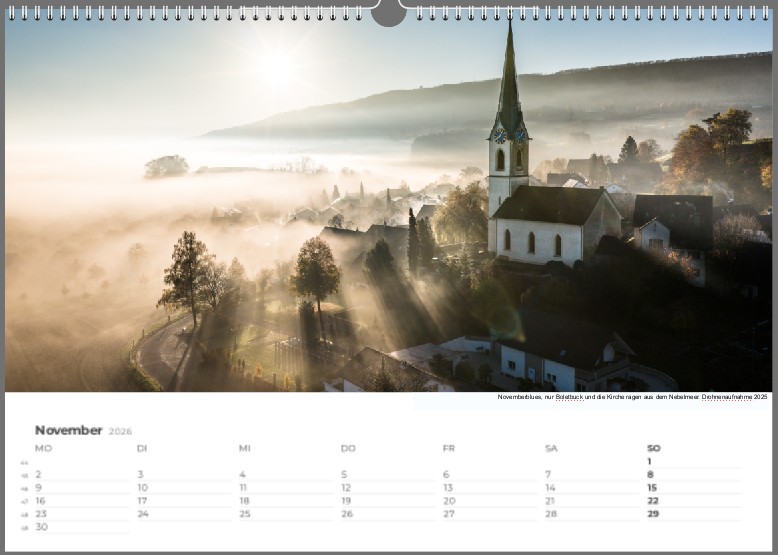Select Sunday the 15th date cell
Image resolution: width=778 pixels, height=555 pixels.
point(652,488)
